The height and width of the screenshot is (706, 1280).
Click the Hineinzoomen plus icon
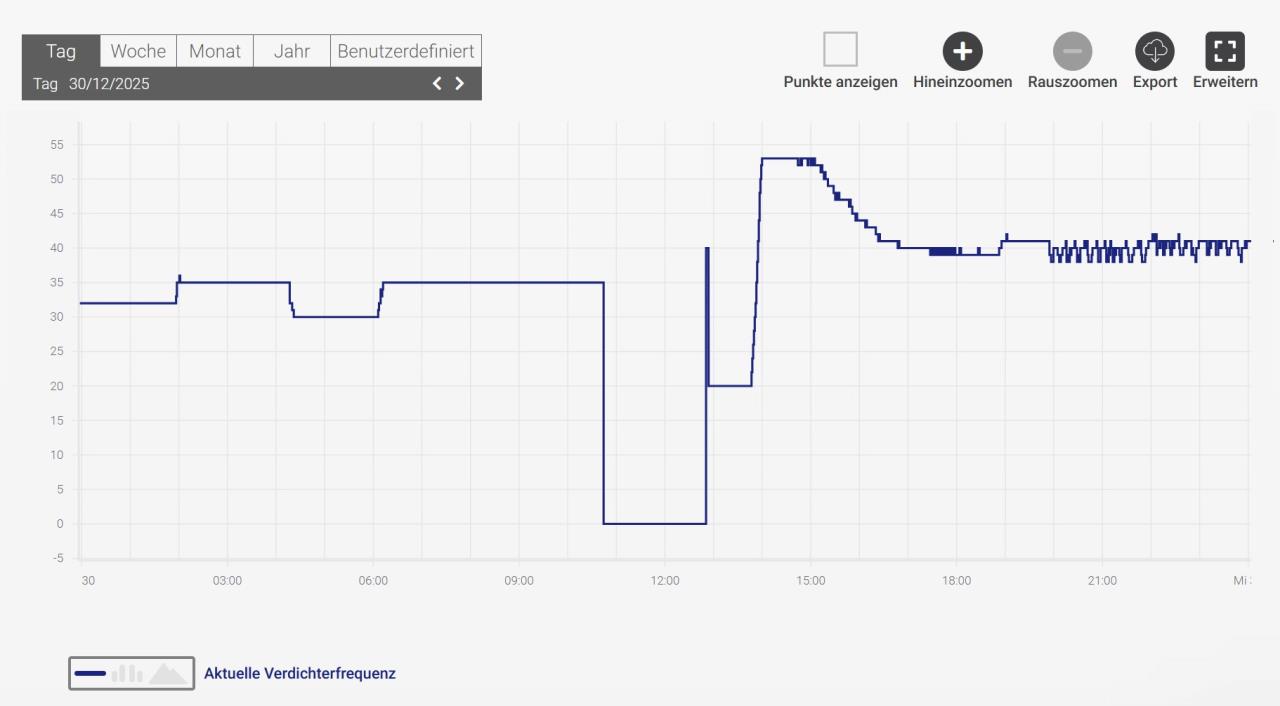coord(962,51)
